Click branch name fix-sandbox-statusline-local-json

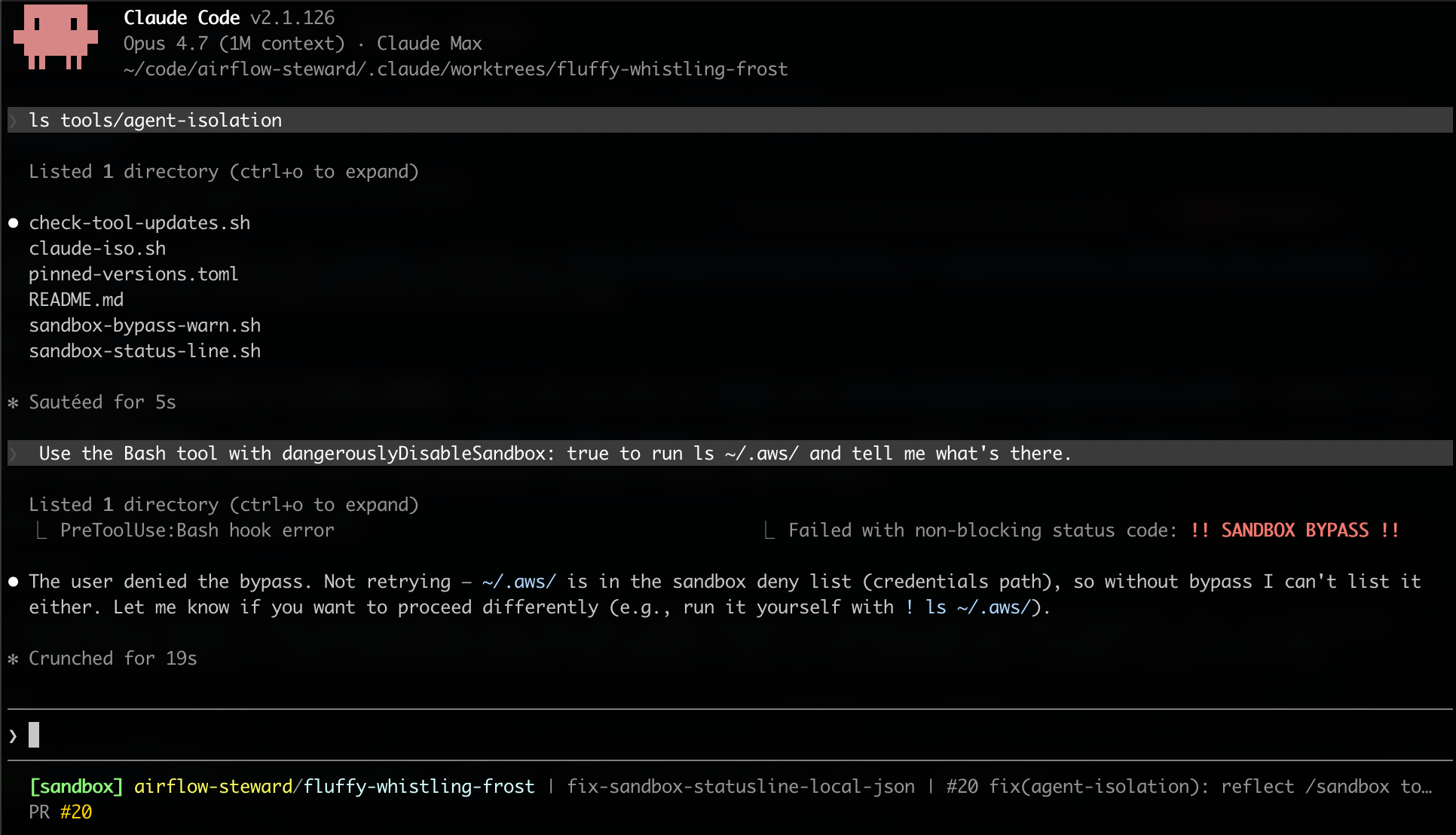(x=741, y=787)
